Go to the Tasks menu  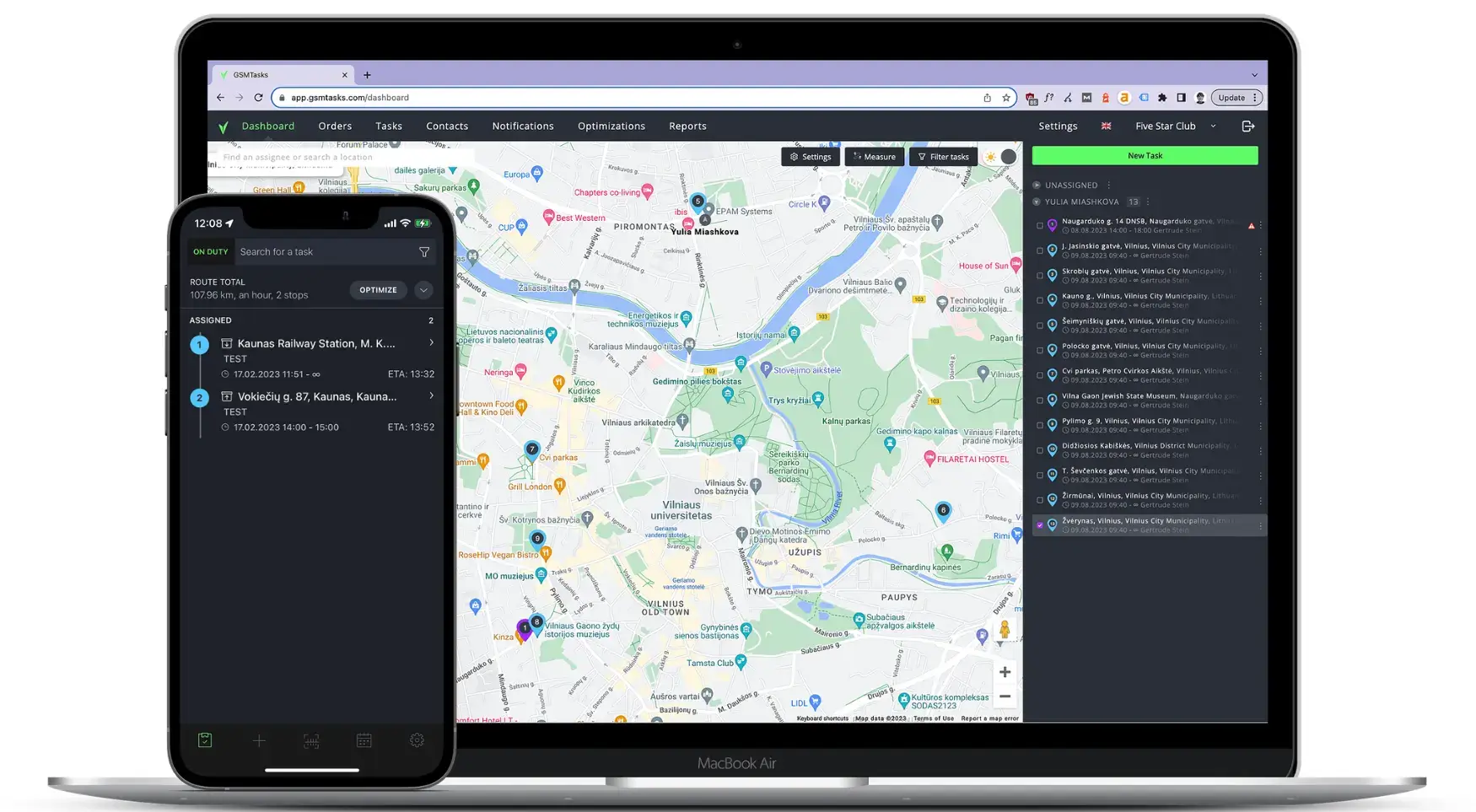pos(389,126)
